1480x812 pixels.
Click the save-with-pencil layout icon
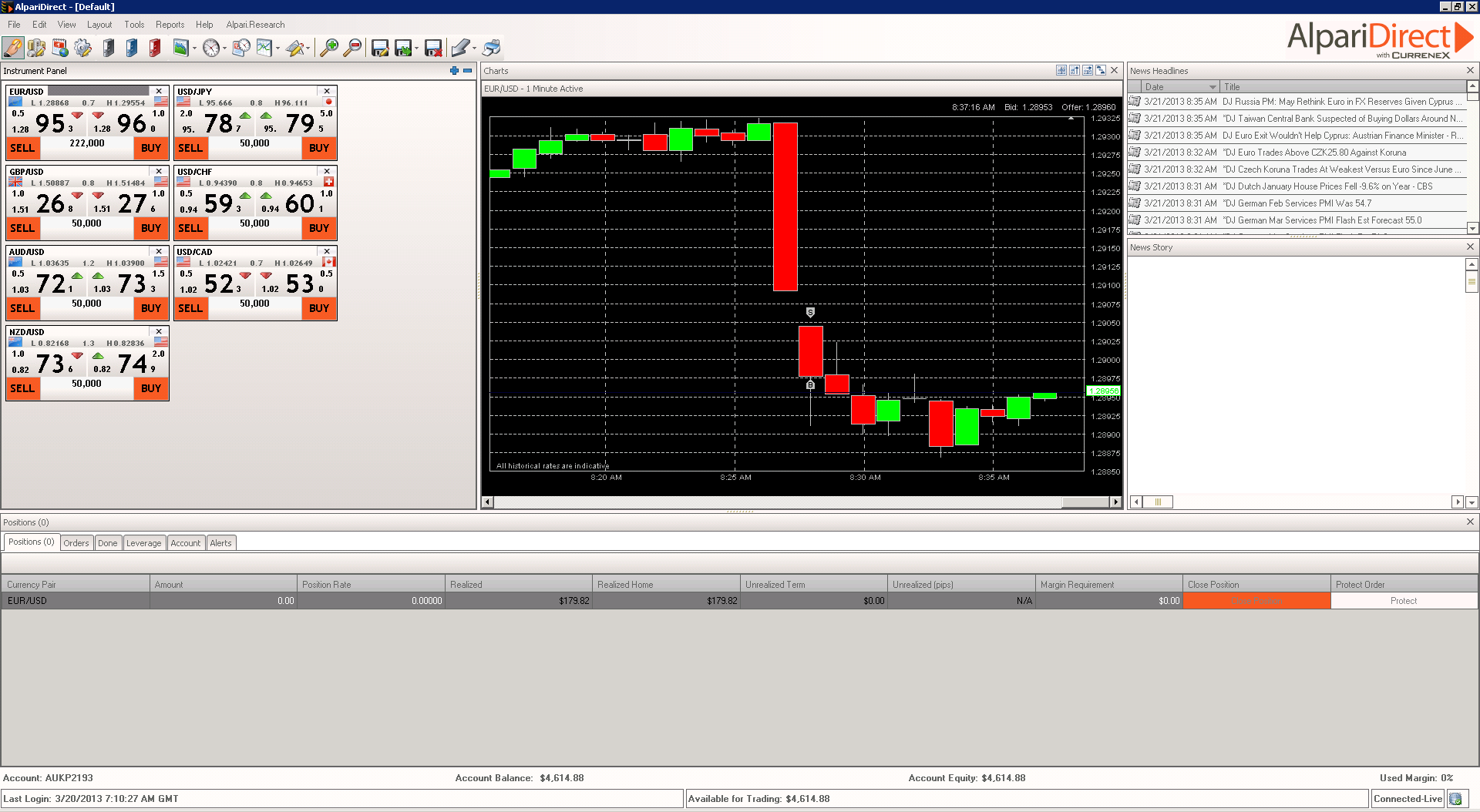379,48
